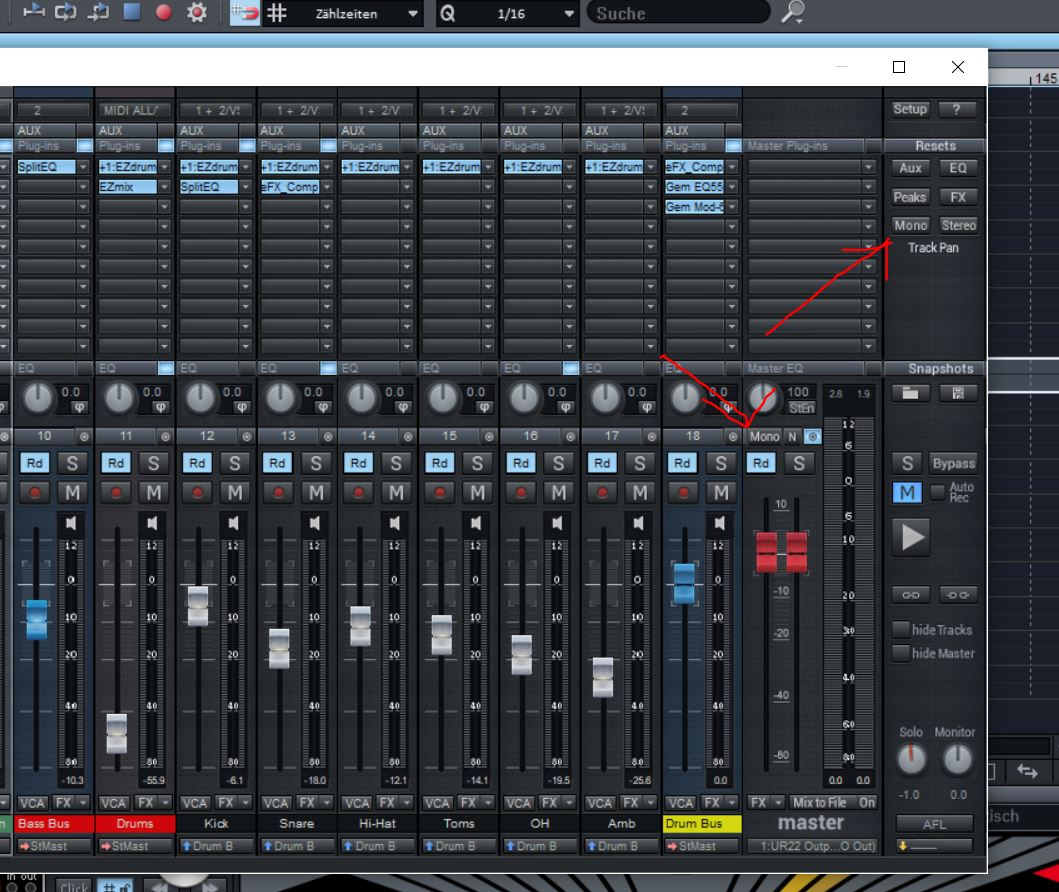Click the StMast output routing on Drum Bus
Viewport: 1059px width, 892px height.
point(702,845)
